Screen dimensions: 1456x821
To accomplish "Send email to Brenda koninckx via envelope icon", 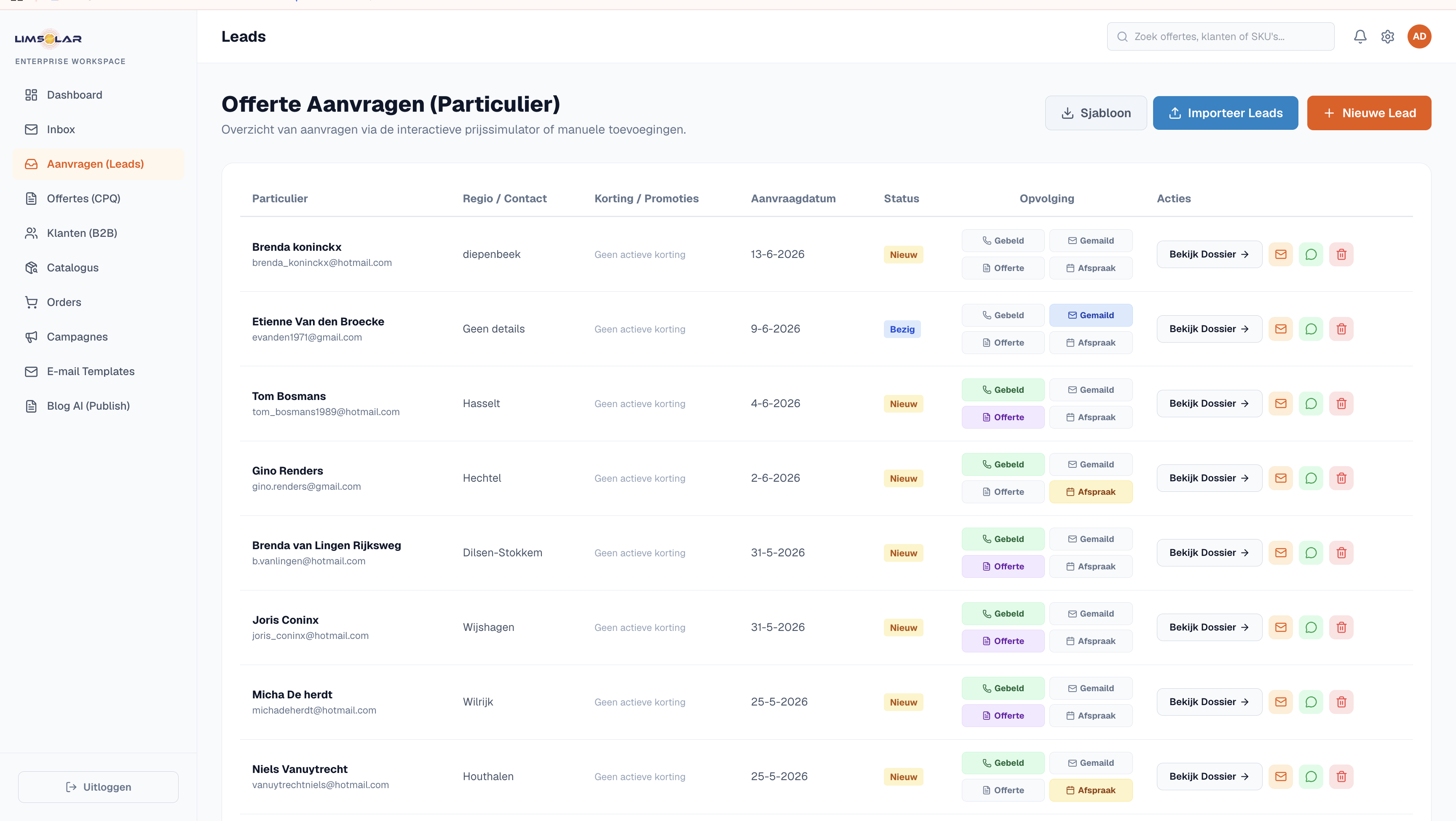I will 1281,255.
